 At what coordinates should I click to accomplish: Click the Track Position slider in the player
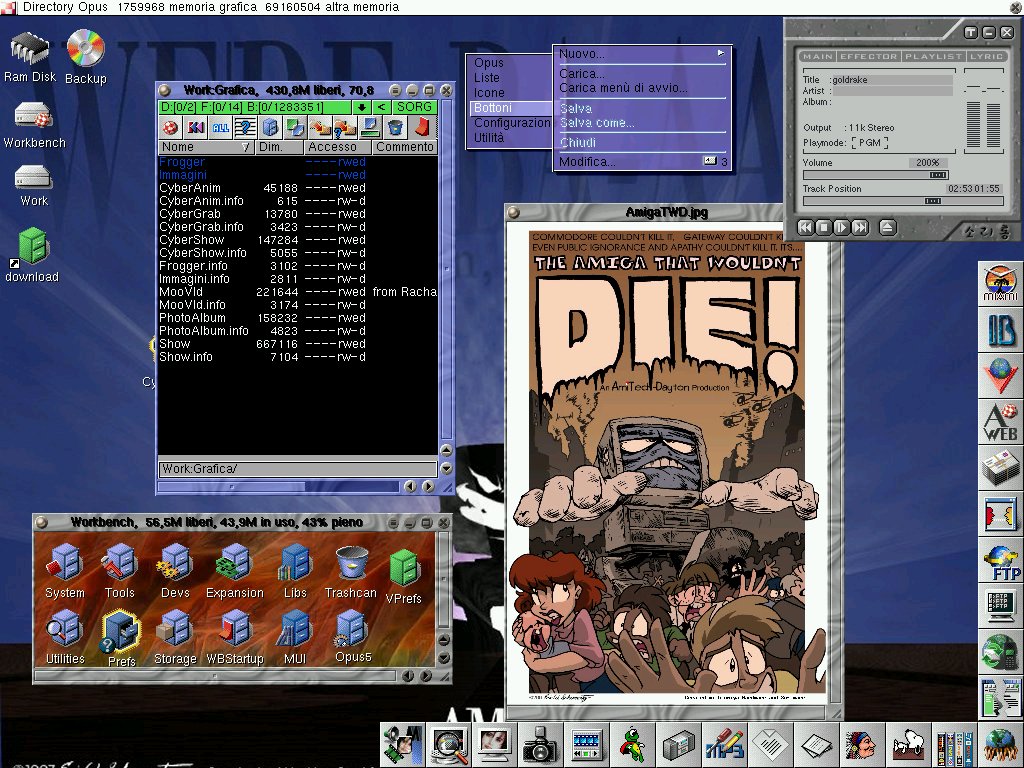coord(903,201)
